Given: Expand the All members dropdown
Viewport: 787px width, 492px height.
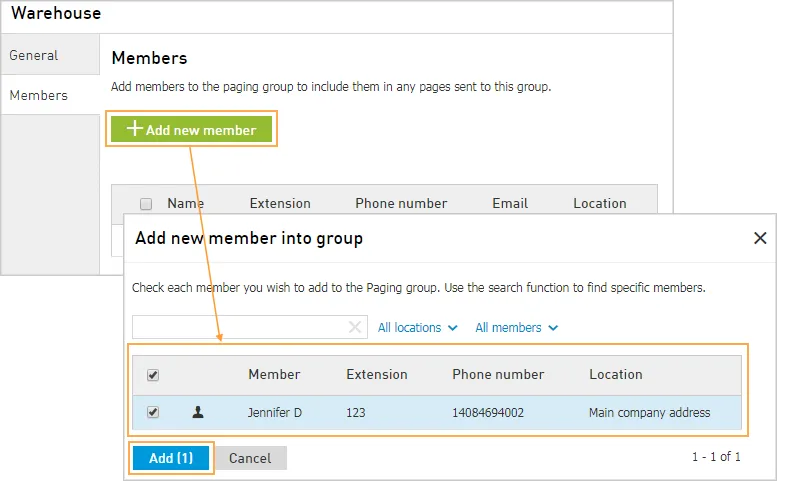Looking at the screenshot, I should click(516, 328).
